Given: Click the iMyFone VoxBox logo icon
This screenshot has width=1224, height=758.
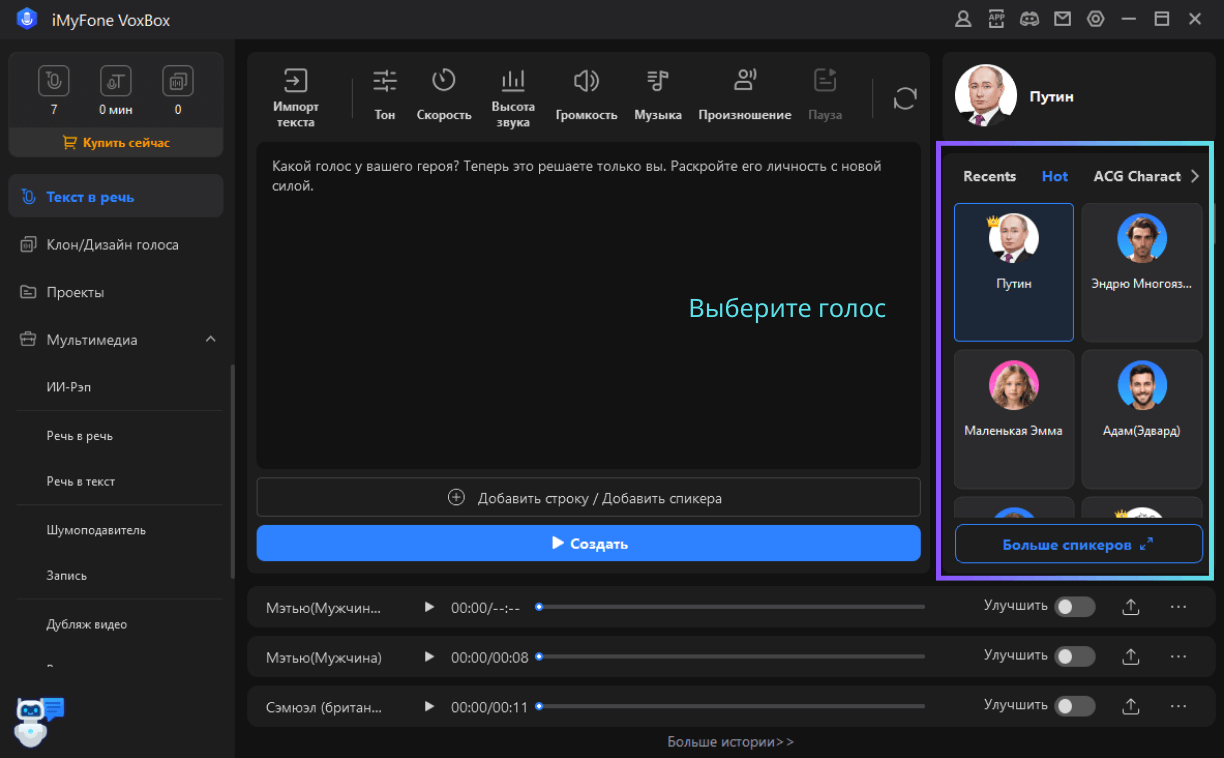Looking at the screenshot, I should point(27,20).
